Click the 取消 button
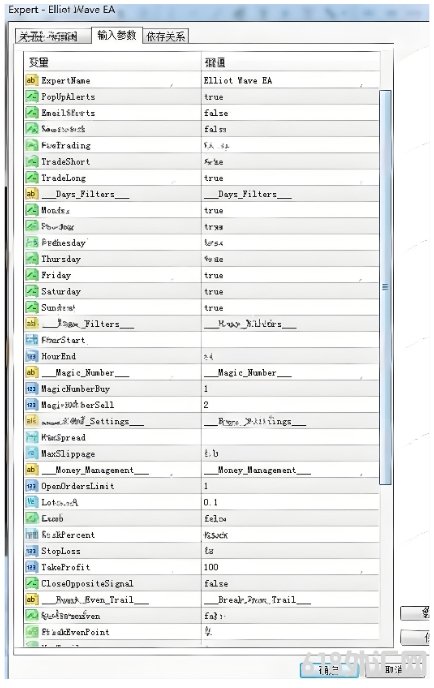This screenshot has width=434, height=688. (393, 670)
